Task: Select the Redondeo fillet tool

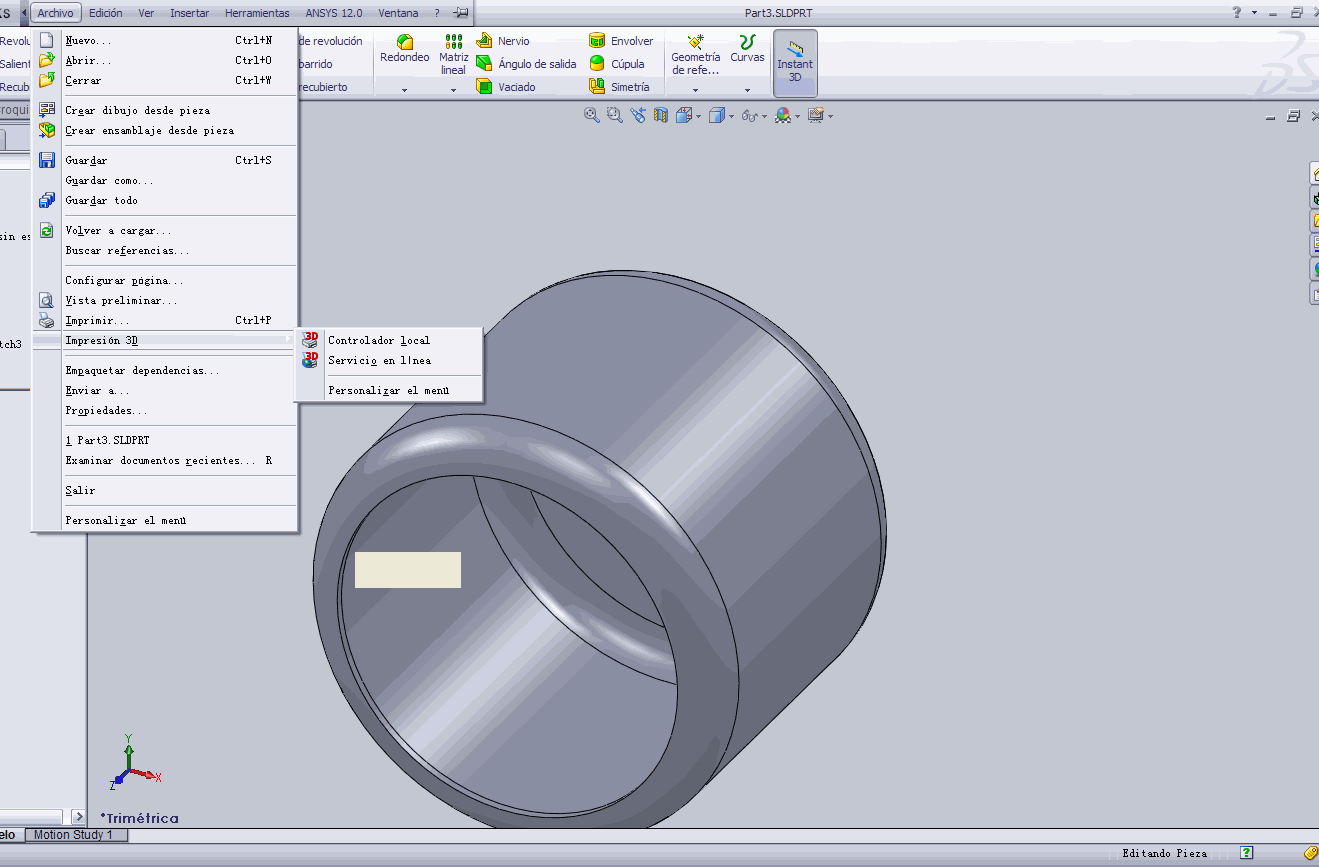Action: click(x=405, y=49)
